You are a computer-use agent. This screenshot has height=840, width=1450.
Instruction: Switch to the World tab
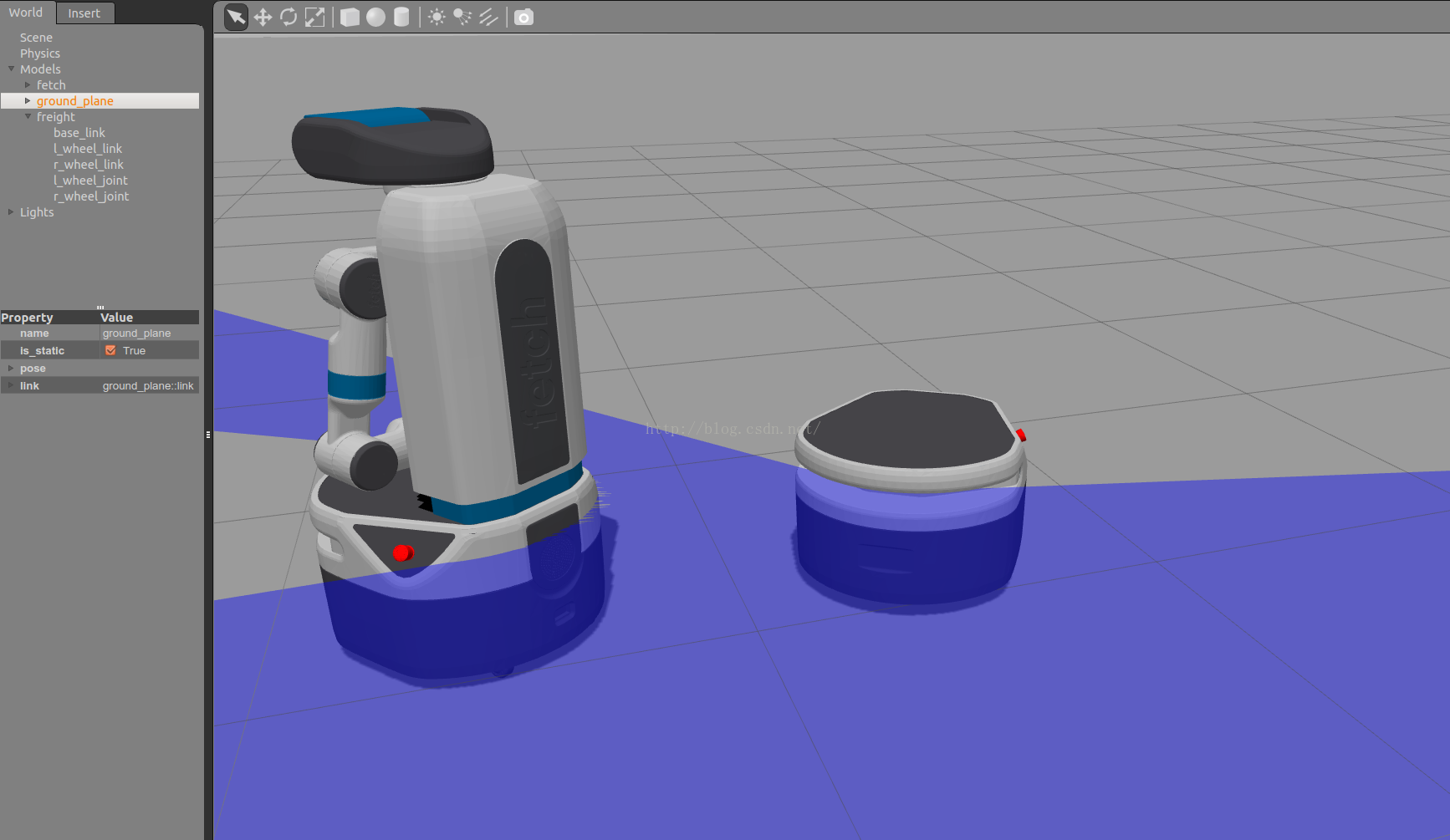coord(26,13)
